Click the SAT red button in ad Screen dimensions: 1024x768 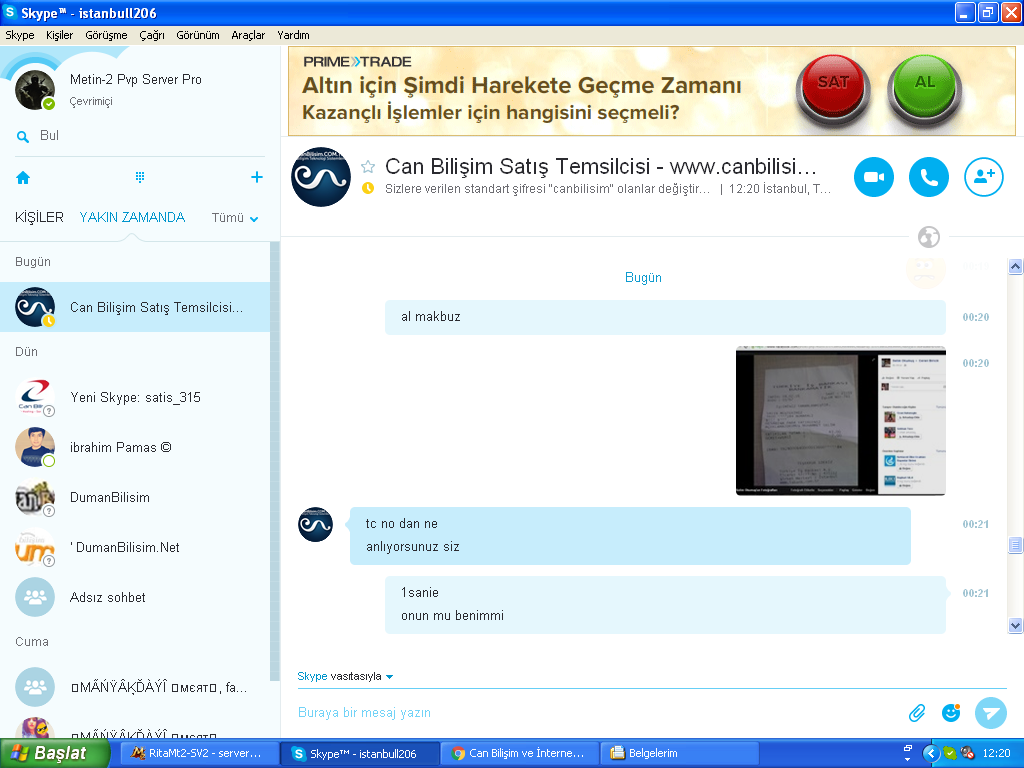pyautogui.click(x=833, y=88)
